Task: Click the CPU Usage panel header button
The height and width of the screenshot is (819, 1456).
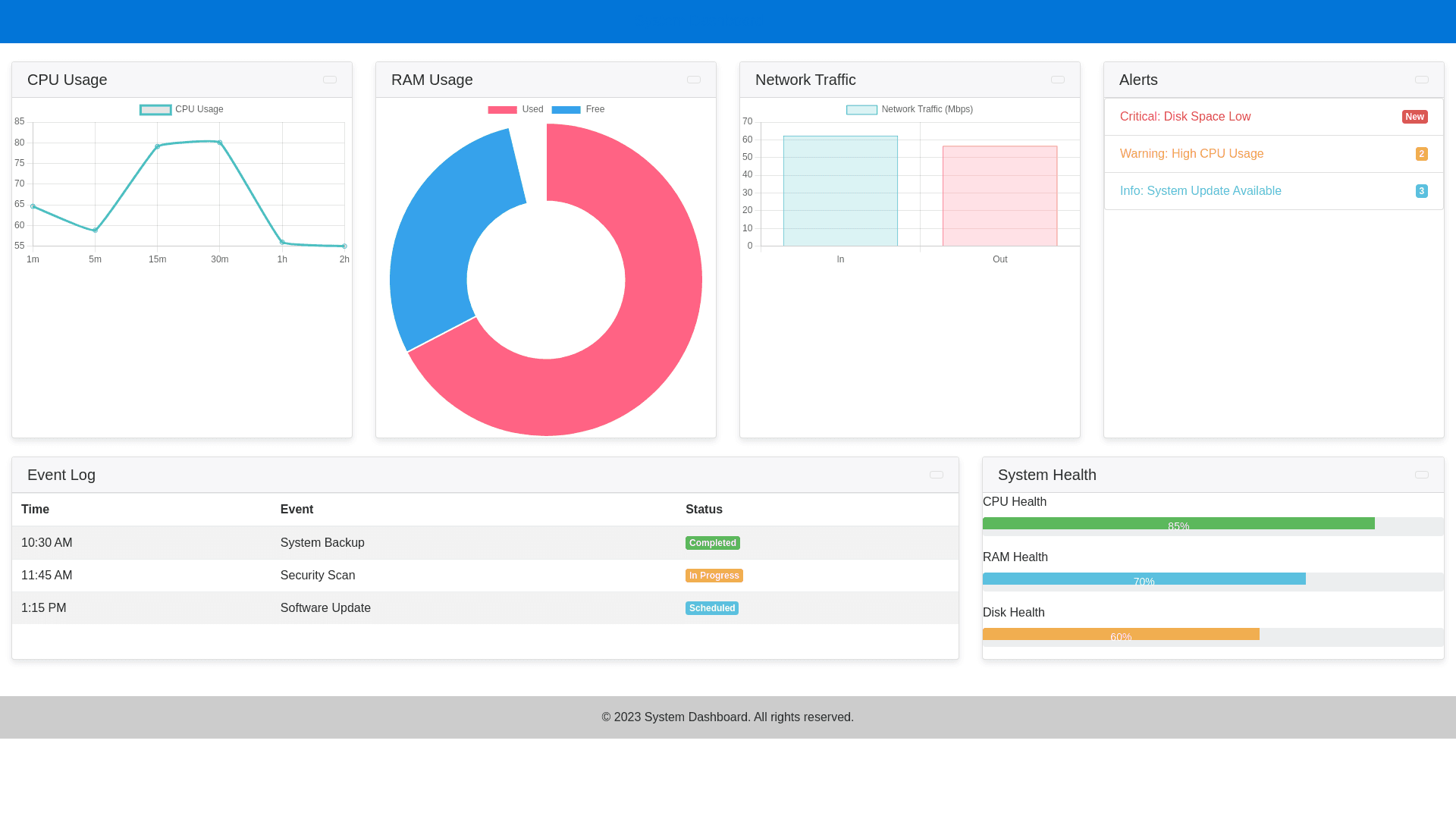Action: pos(330,80)
